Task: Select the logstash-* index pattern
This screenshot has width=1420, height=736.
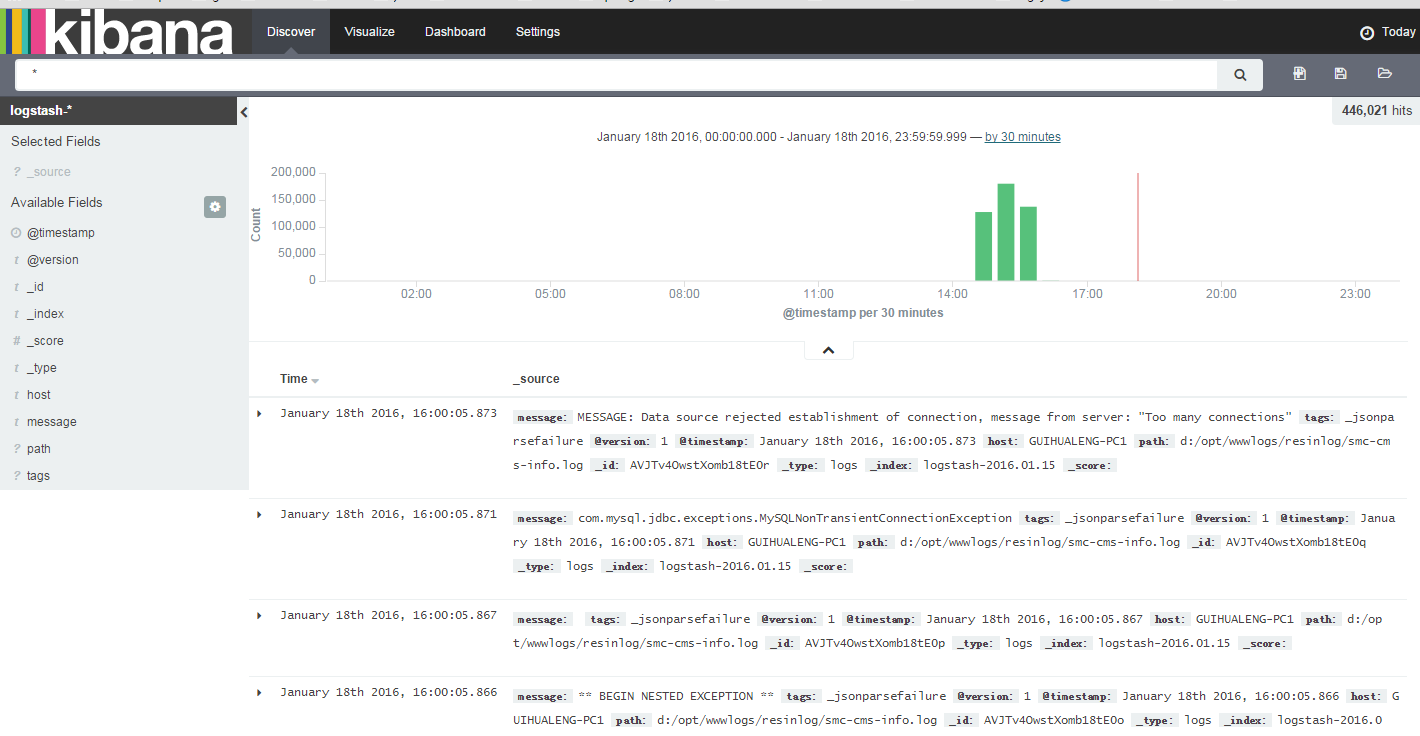Action: click(x=118, y=111)
